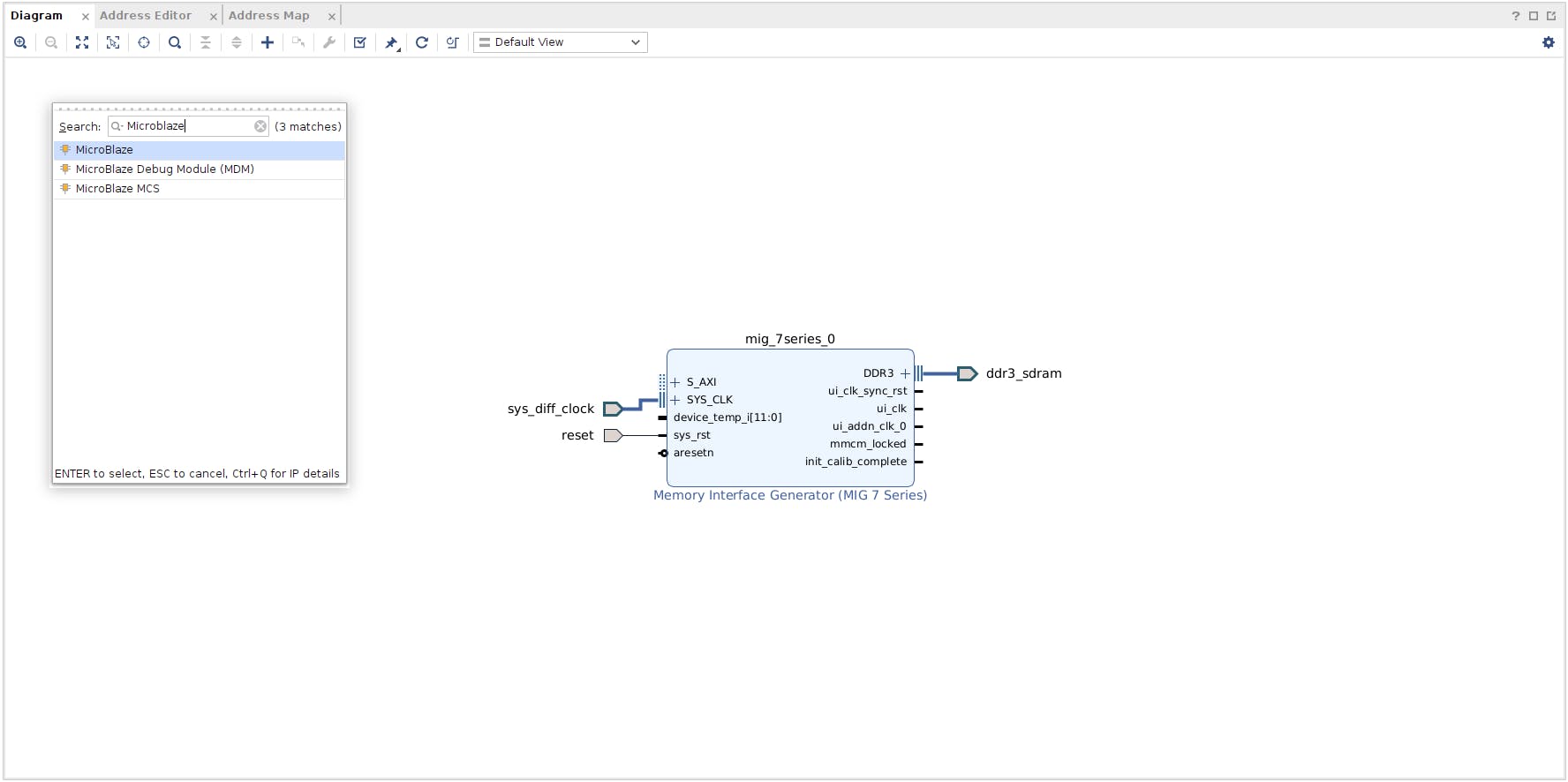Switch to the Diagram tab
1568x782 pixels.
click(36, 16)
